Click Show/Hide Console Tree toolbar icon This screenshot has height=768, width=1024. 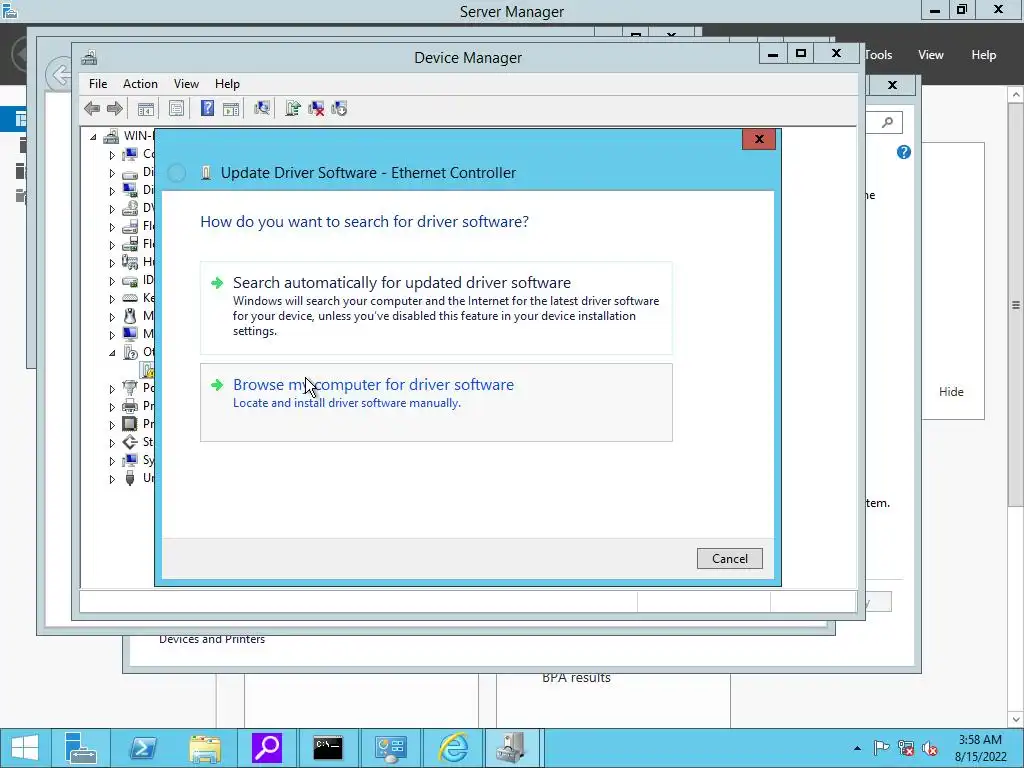[146, 108]
